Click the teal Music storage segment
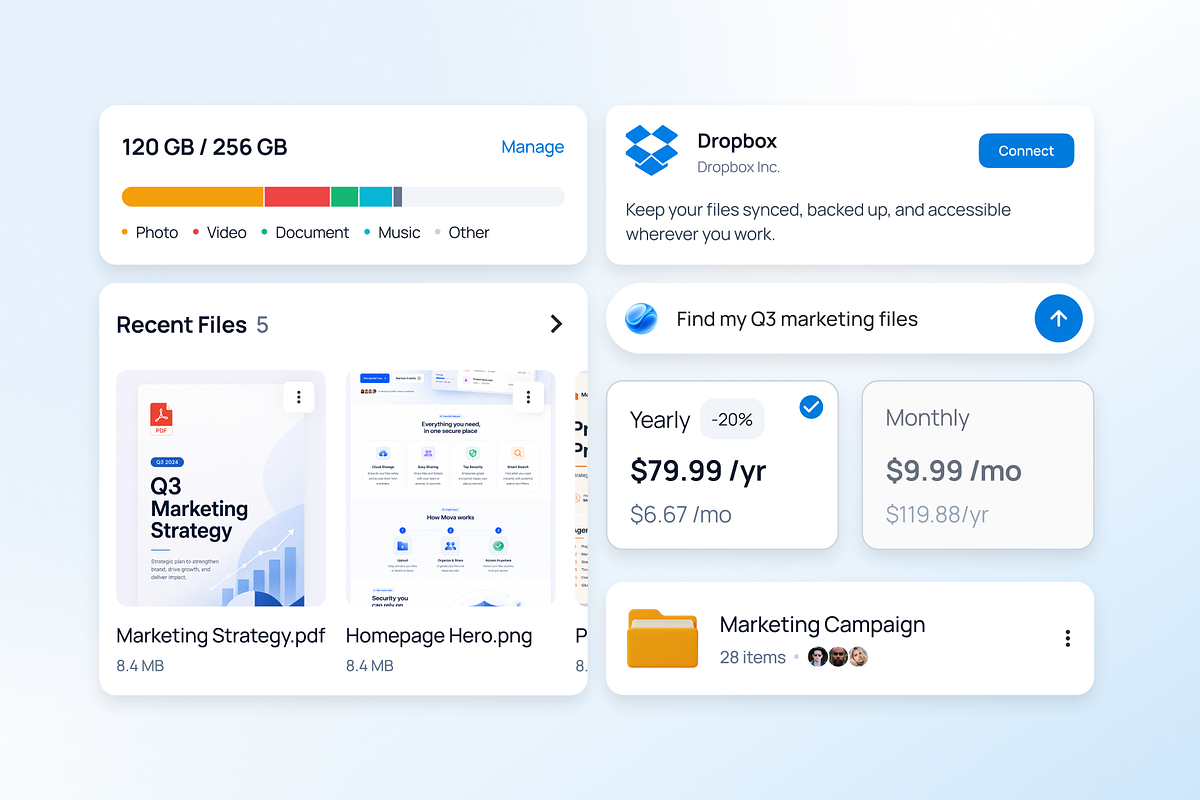This screenshot has height=800, width=1200. click(376, 197)
